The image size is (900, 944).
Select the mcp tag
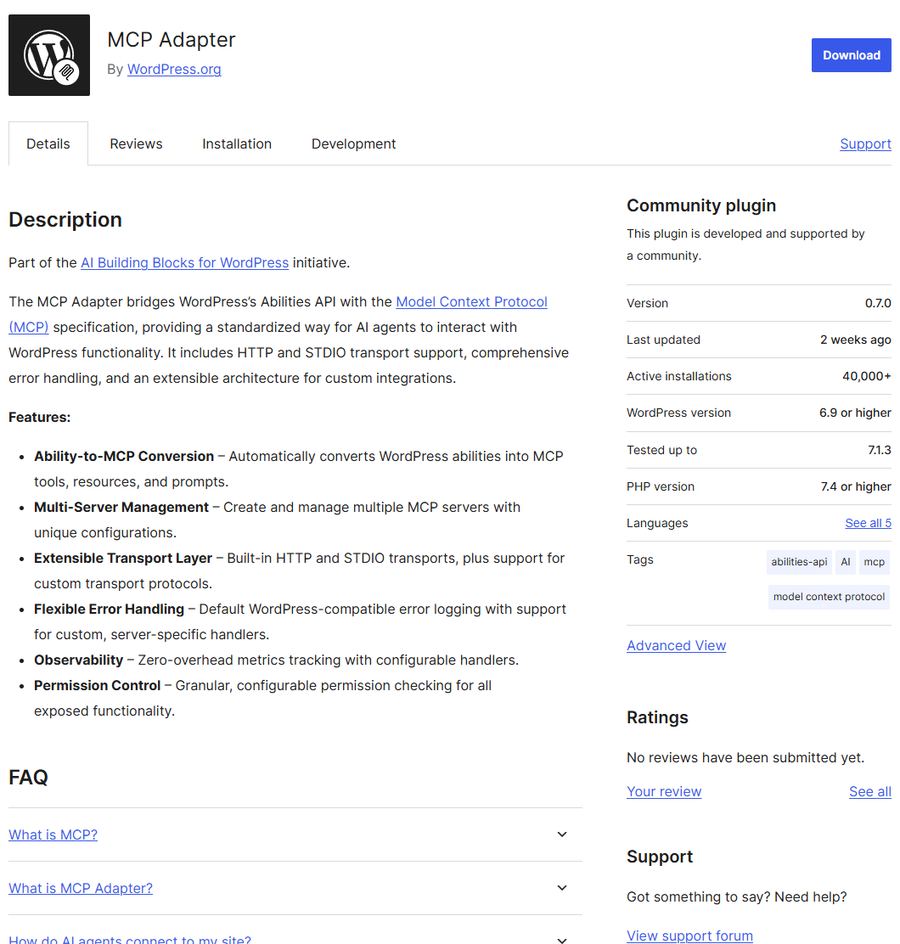(874, 562)
